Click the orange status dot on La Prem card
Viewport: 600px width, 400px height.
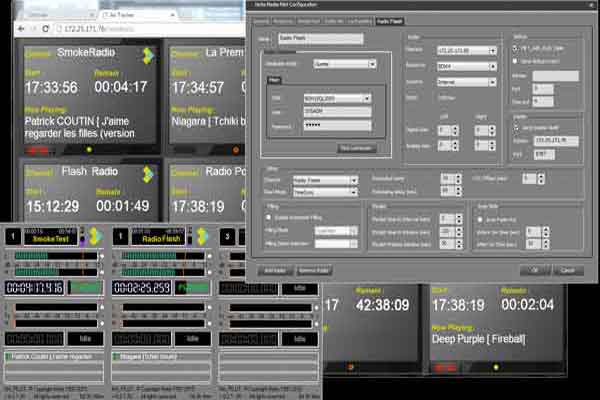tap(236, 150)
